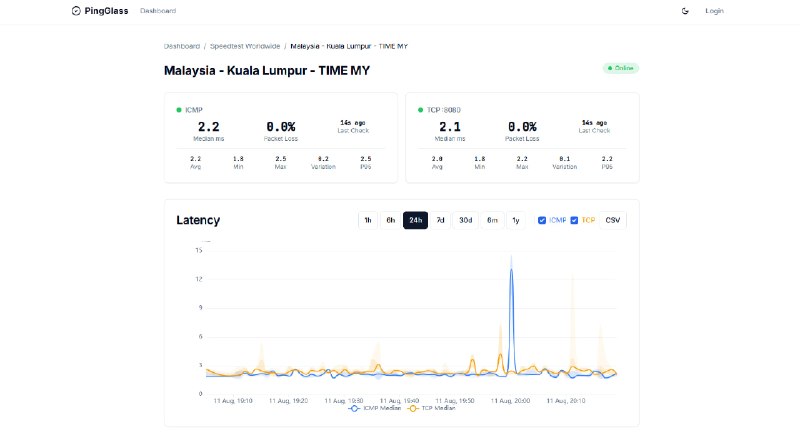The image size is (800, 439).
Task: Select the 30d time range
Action: coord(465,220)
